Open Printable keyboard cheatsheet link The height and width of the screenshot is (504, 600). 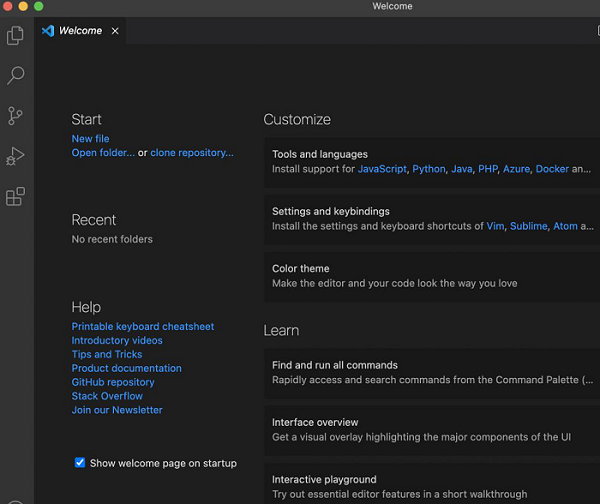[142, 326]
